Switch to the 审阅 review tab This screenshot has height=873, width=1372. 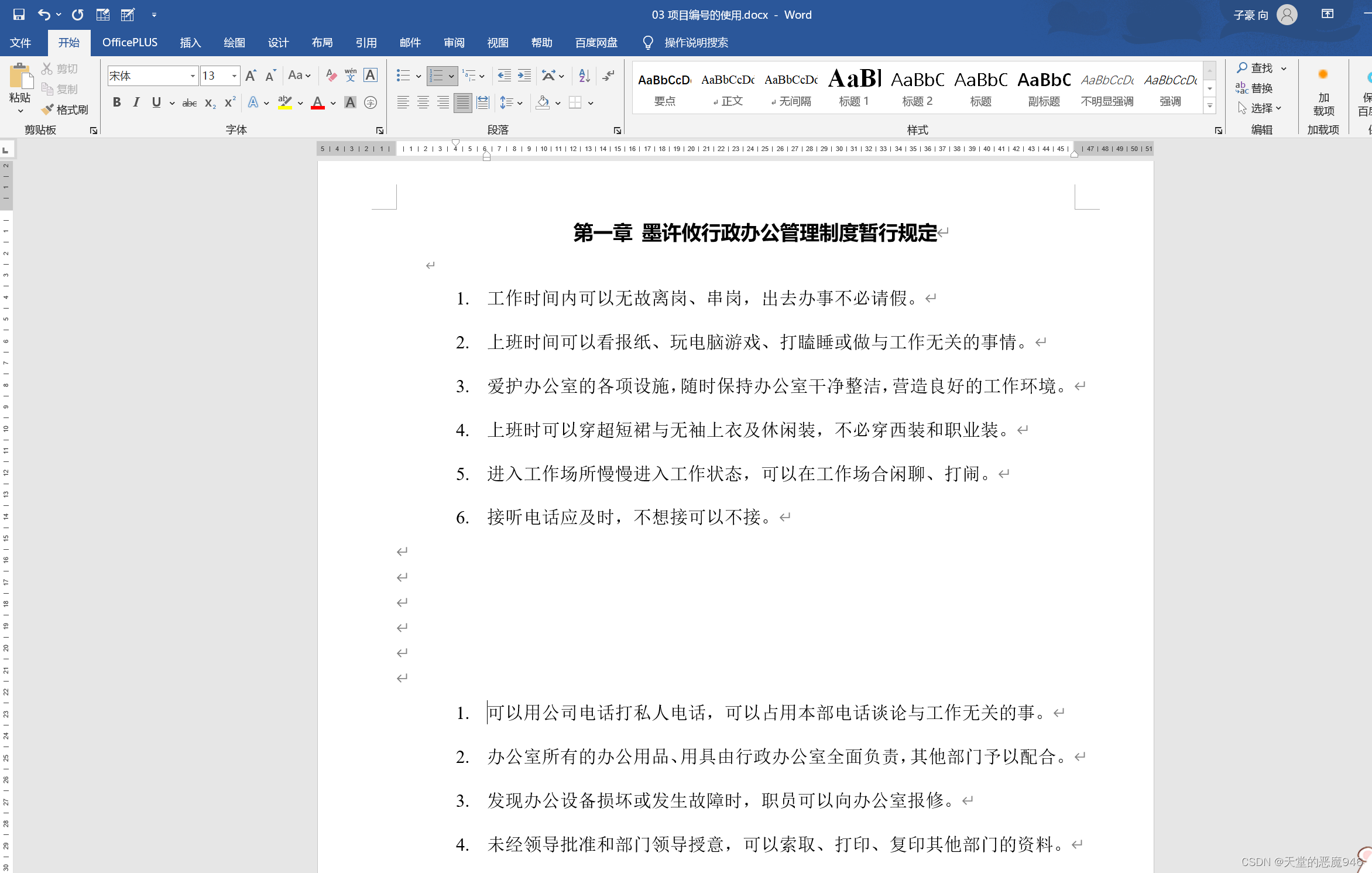(454, 43)
